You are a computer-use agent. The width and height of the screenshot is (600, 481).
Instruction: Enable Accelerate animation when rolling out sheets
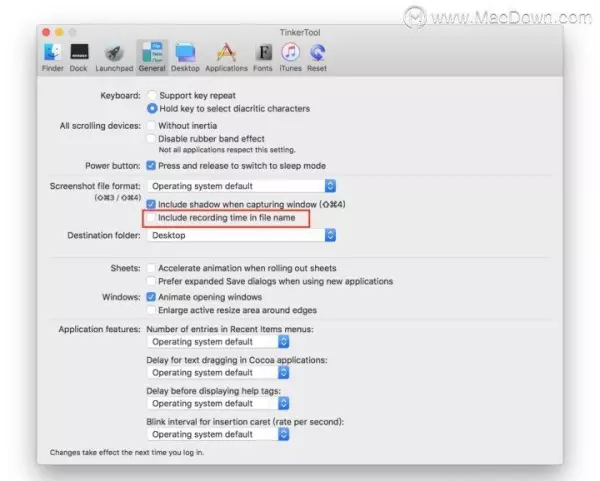(151, 268)
